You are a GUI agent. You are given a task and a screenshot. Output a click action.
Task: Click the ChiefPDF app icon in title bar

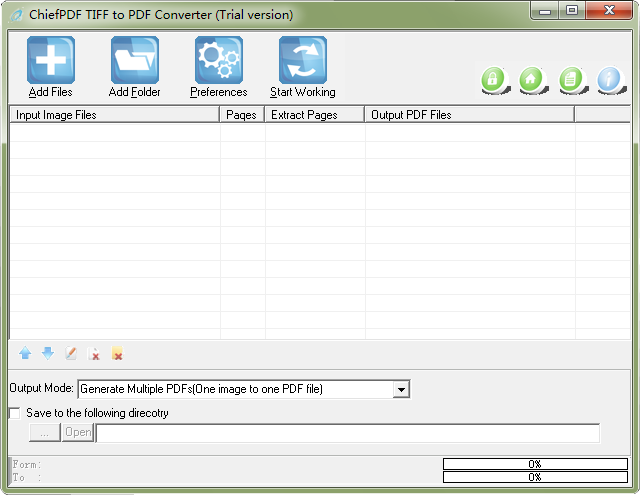tap(16, 16)
